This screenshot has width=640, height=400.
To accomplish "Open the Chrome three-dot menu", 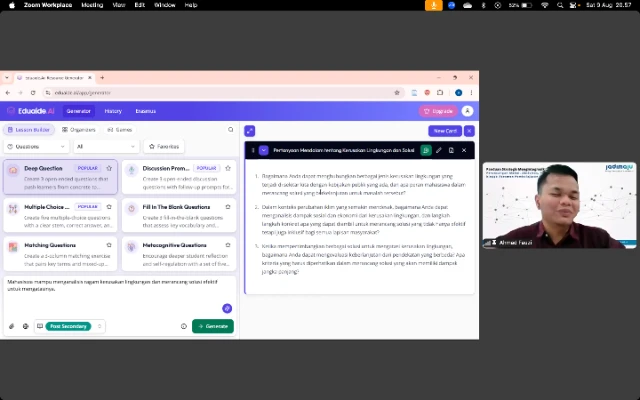I will (471, 93).
